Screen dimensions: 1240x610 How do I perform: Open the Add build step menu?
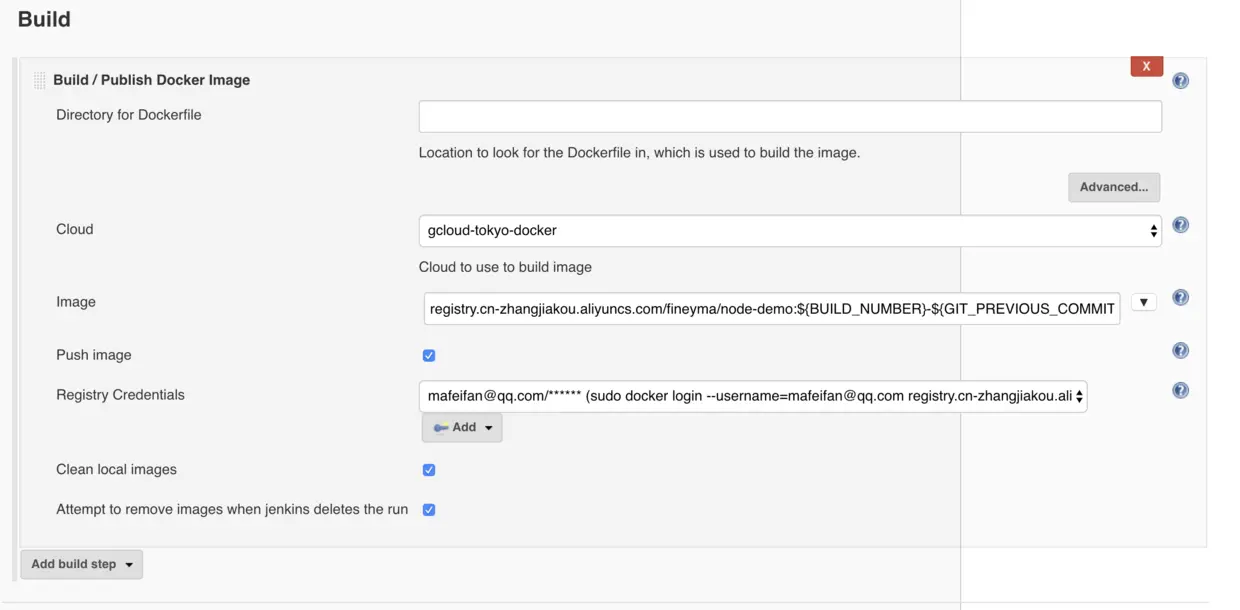(x=82, y=565)
